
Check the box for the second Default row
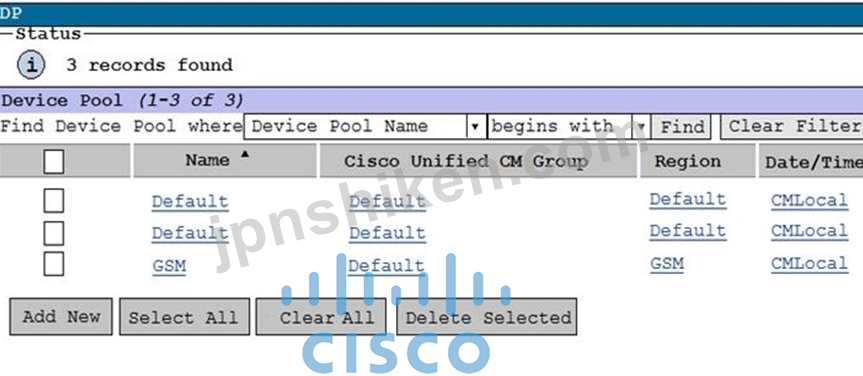53,233
